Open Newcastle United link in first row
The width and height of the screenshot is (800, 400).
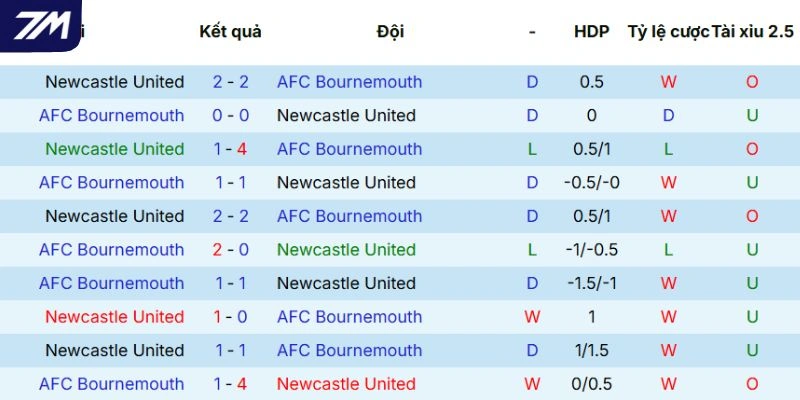(x=115, y=82)
